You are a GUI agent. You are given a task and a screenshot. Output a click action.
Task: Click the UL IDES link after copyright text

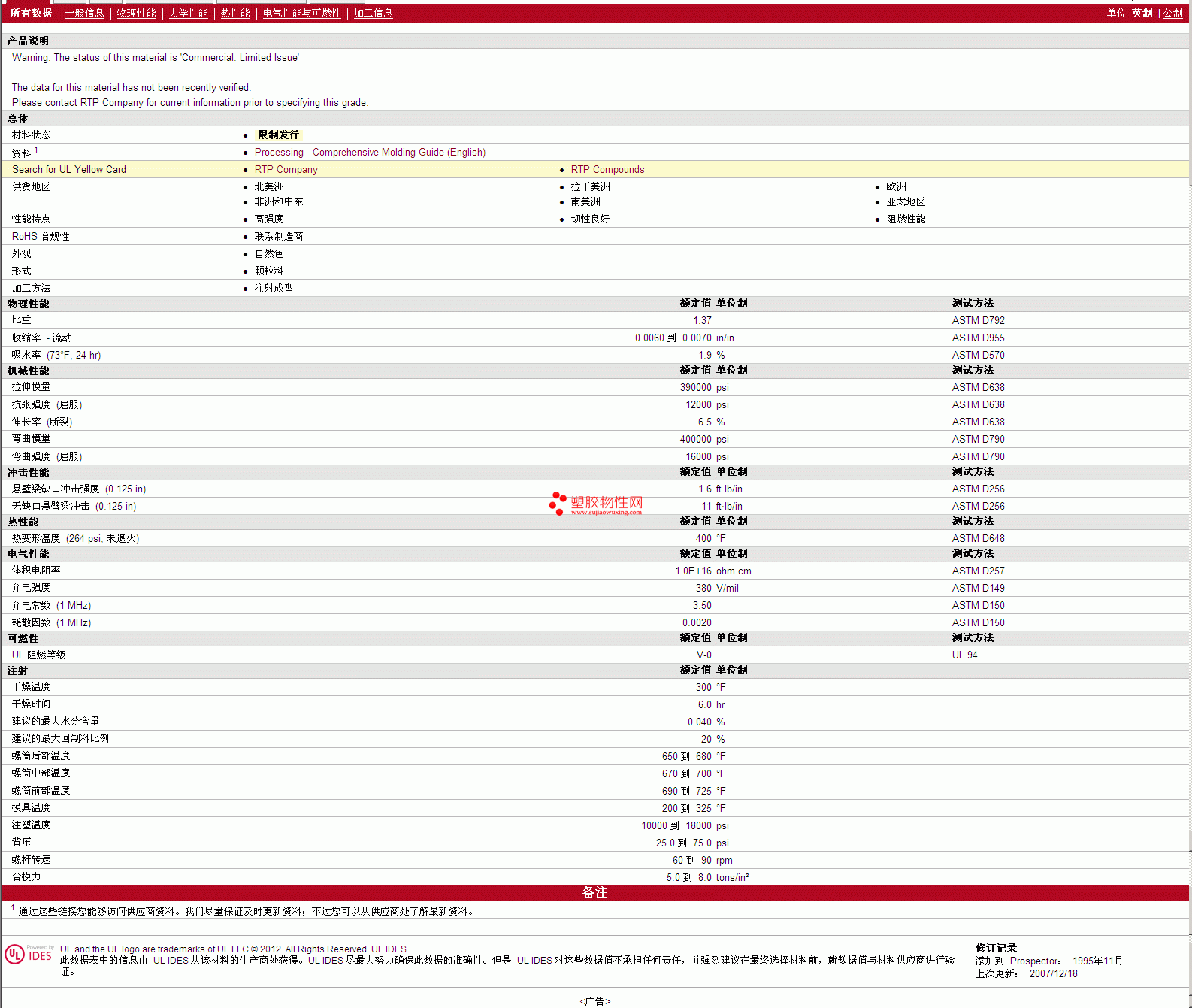(389, 949)
